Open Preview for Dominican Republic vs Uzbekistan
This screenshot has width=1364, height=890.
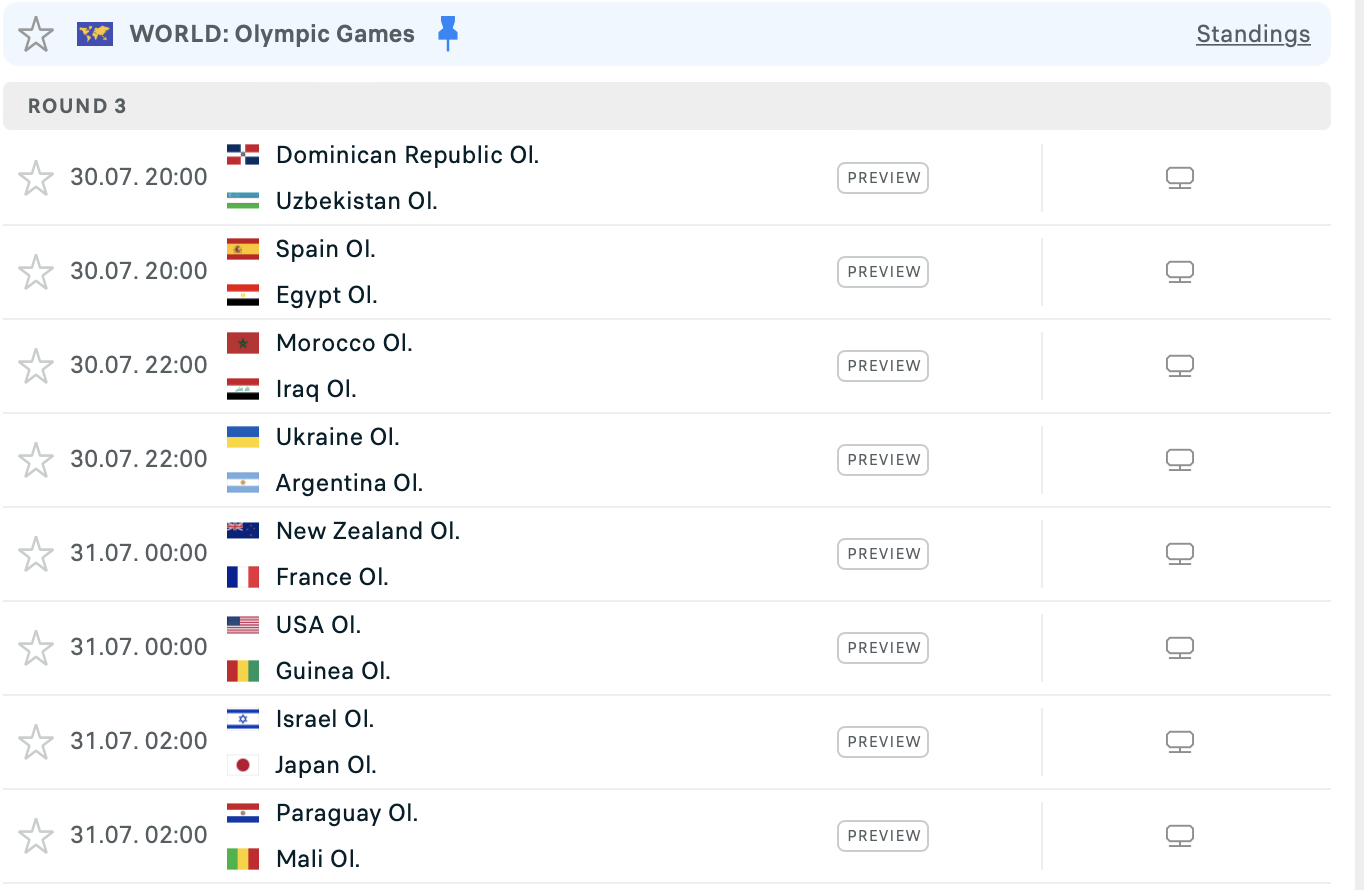click(883, 178)
